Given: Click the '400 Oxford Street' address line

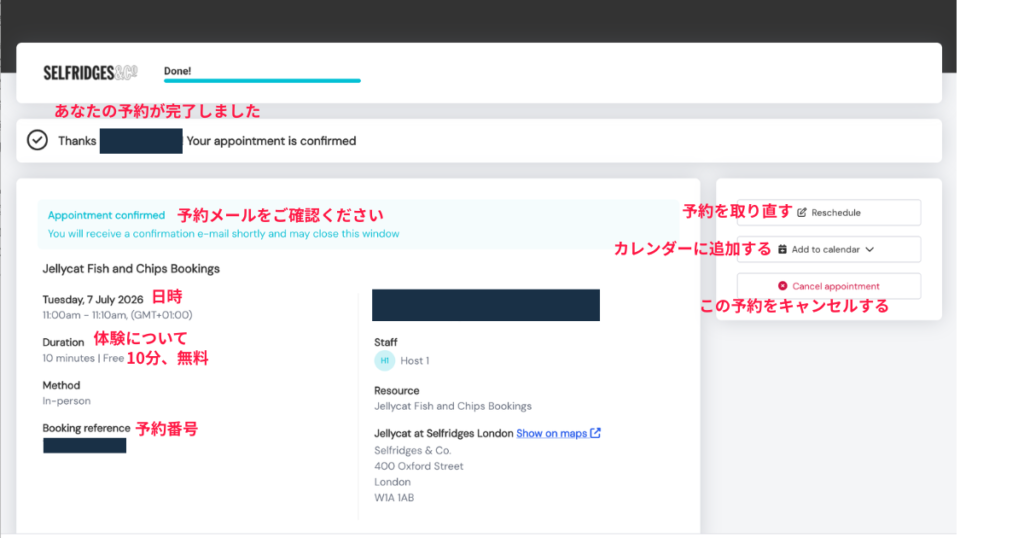Looking at the screenshot, I should (x=419, y=466).
